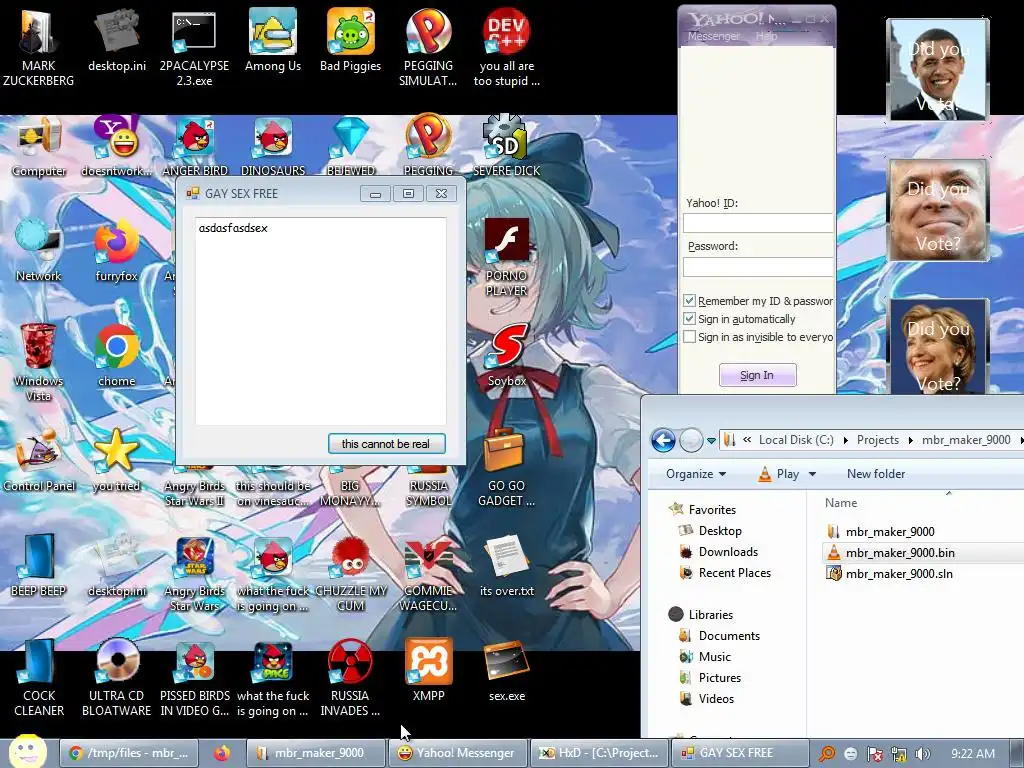
Task: Enable 'Sign in as invisible to everyone' checkbox
Action: (x=689, y=337)
